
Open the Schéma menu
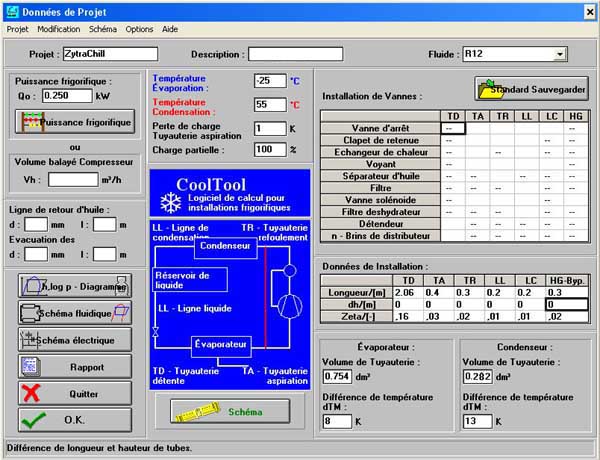[x=103, y=29]
